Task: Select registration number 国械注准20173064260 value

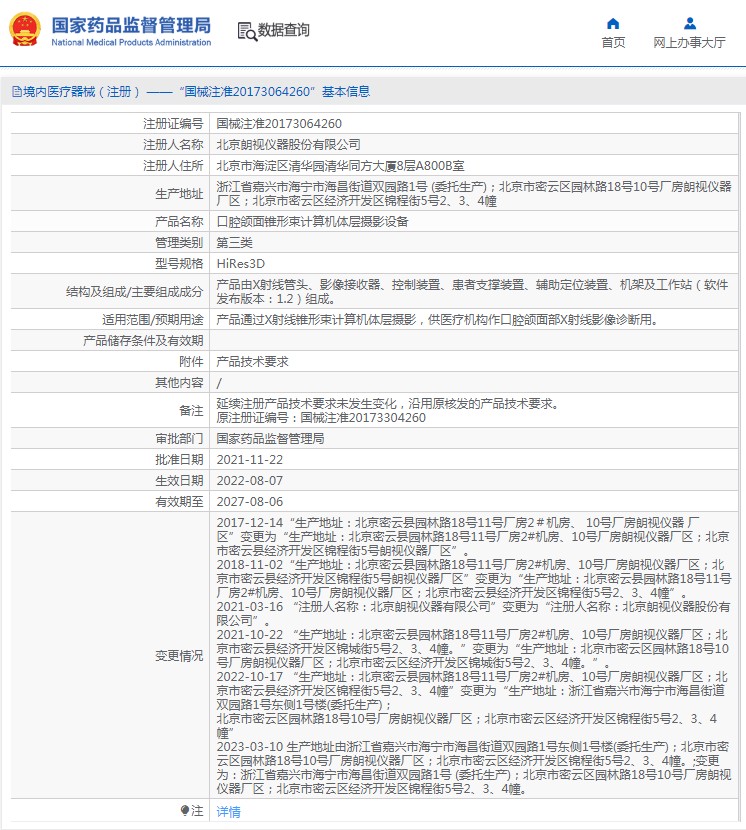Action: click(x=279, y=123)
